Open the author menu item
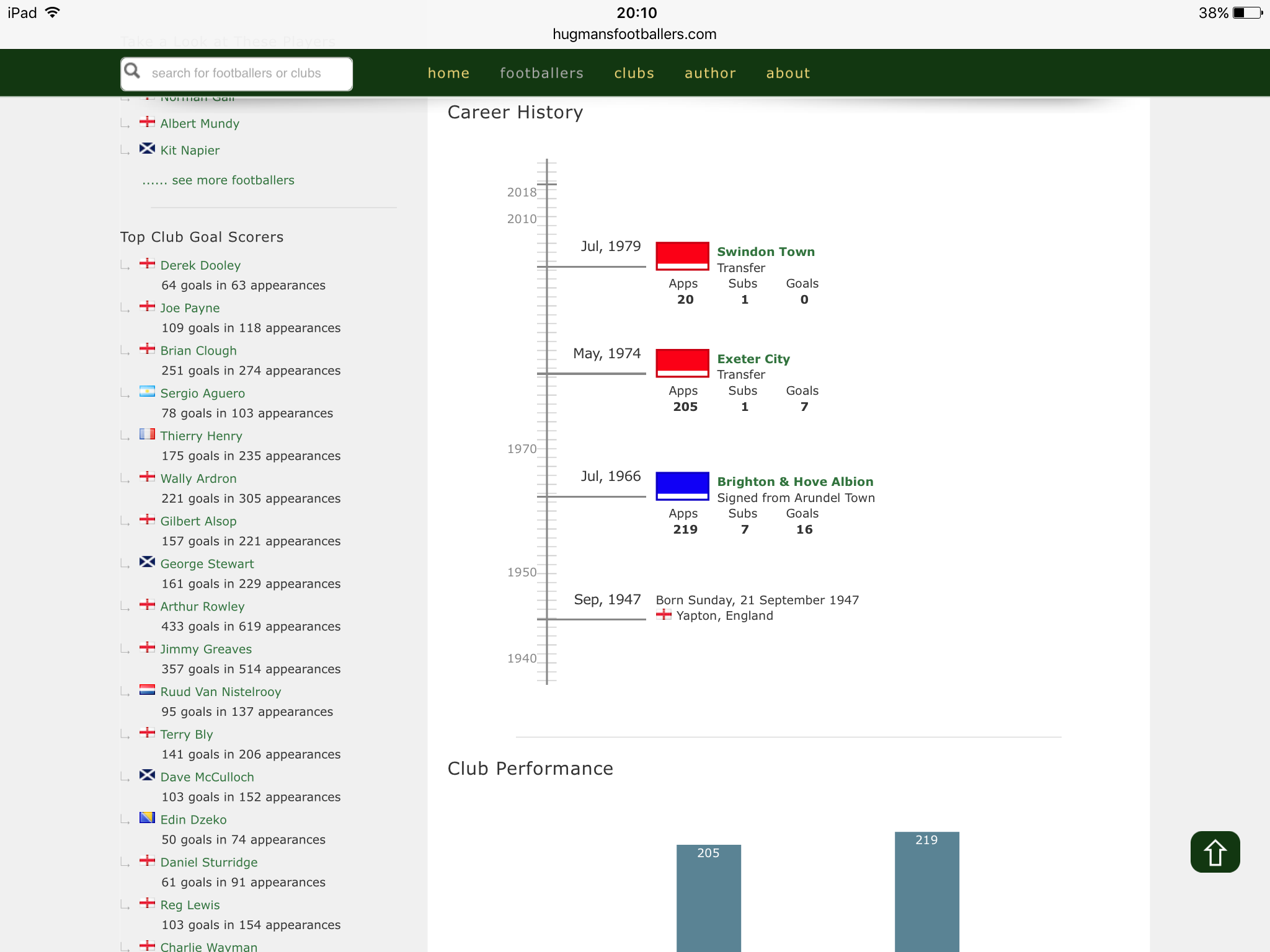Viewport: 1270px width, 952px height. (x=710, y=73)
